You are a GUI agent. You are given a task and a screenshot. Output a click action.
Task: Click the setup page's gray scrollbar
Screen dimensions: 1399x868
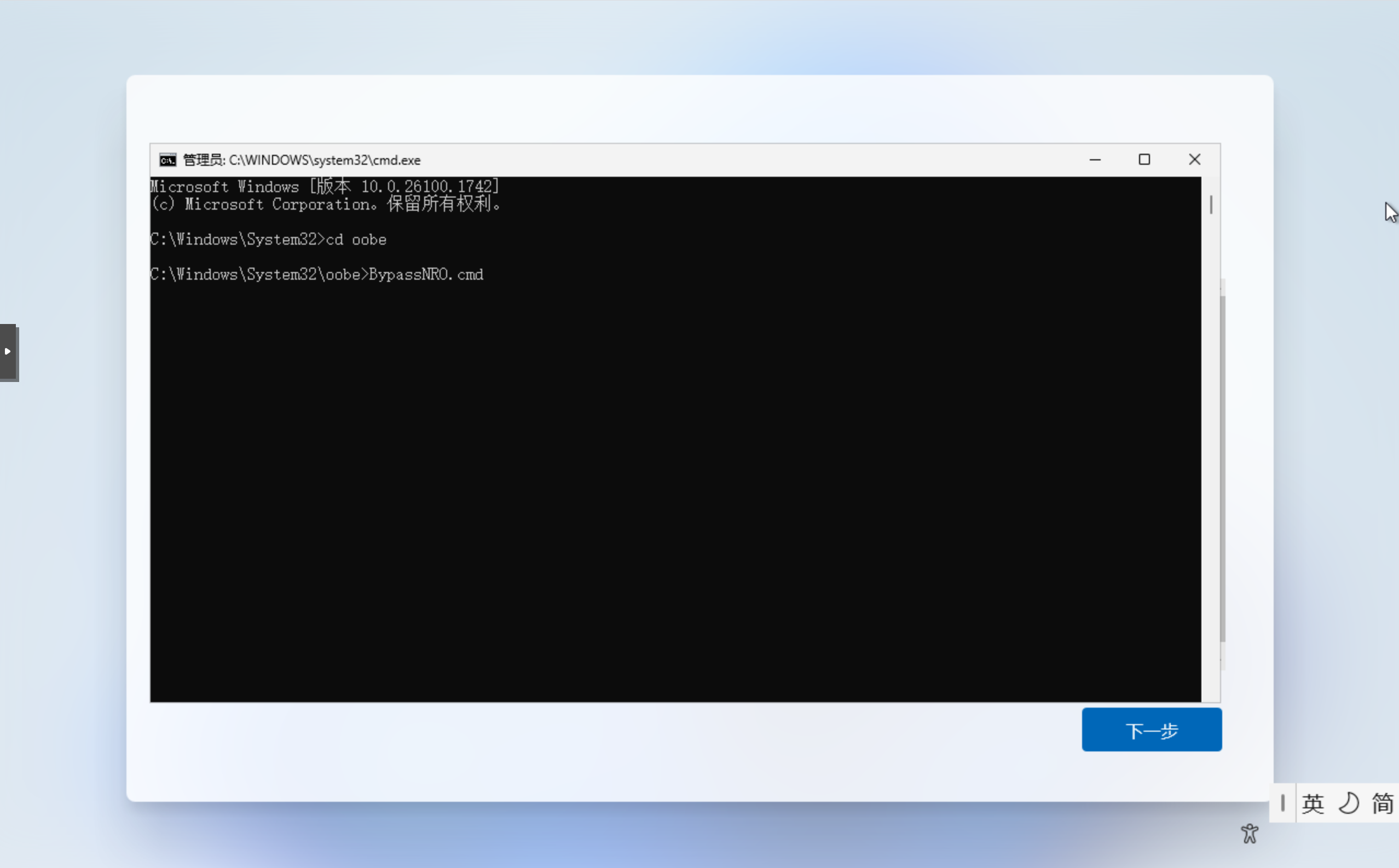(1222, 468)
